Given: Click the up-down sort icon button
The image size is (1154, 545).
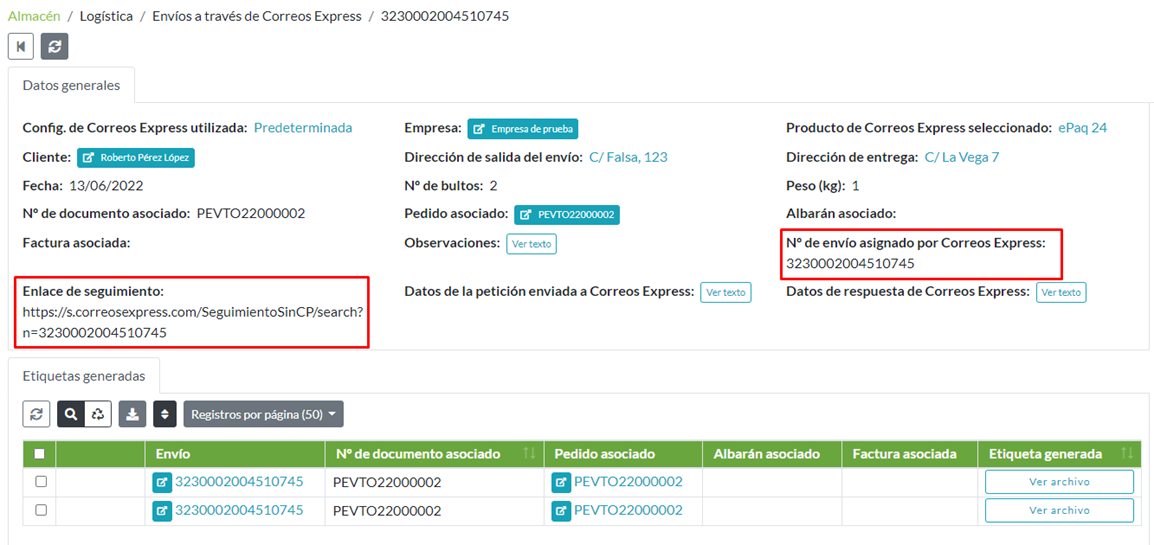Looking at the screenshot, I should point(164,414).
